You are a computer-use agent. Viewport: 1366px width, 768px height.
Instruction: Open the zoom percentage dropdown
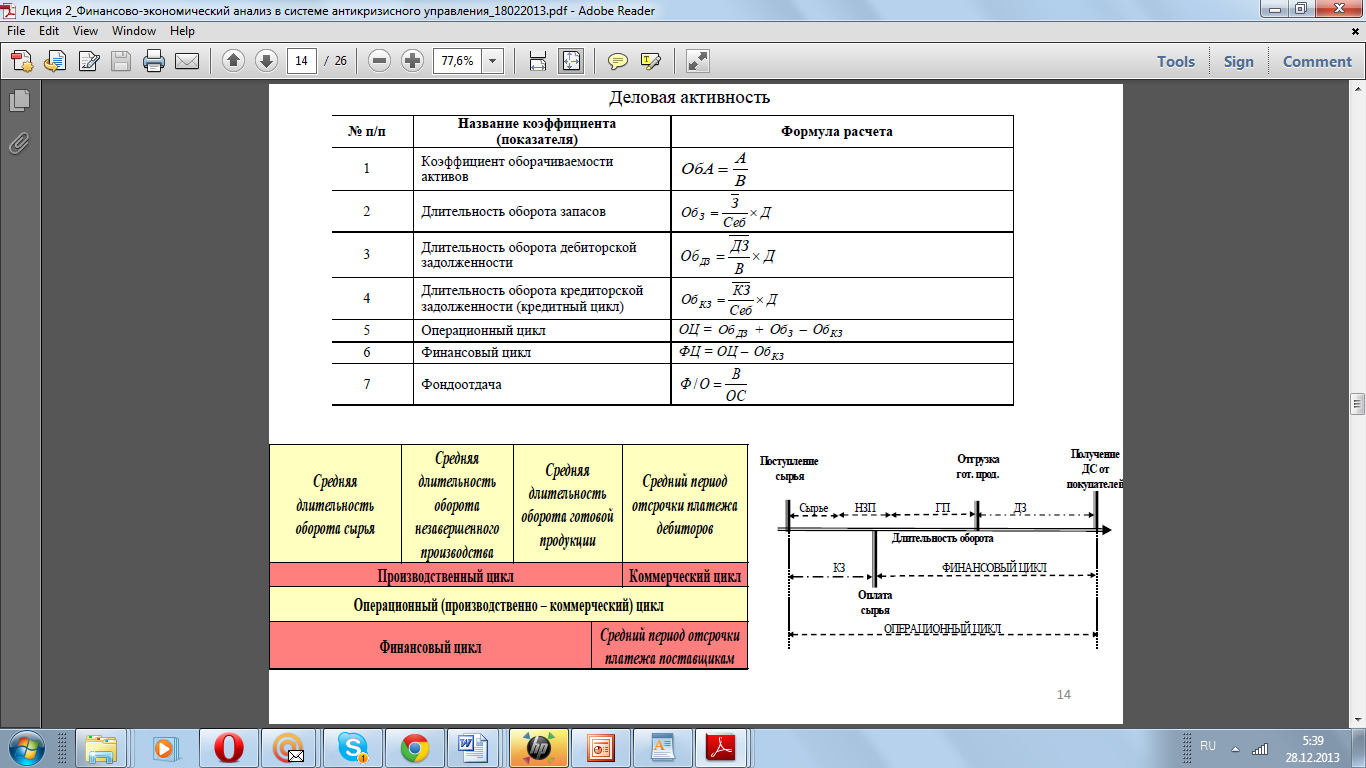point(493,61)
